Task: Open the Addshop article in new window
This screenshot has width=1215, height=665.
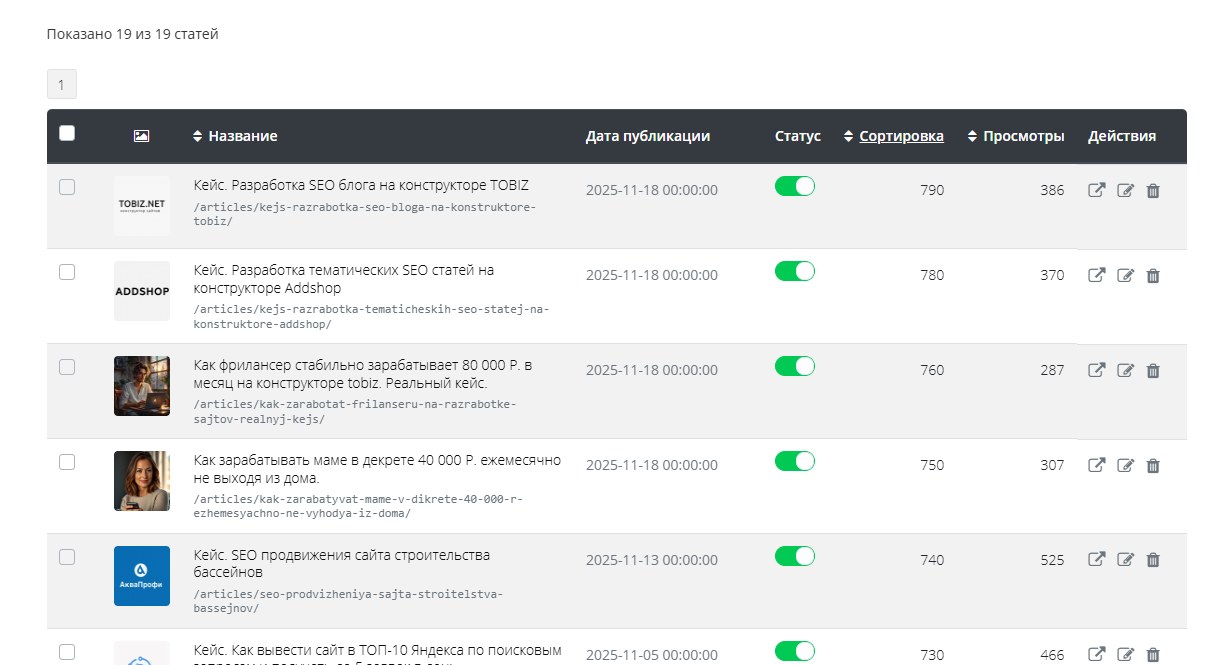Action: 1096,275
